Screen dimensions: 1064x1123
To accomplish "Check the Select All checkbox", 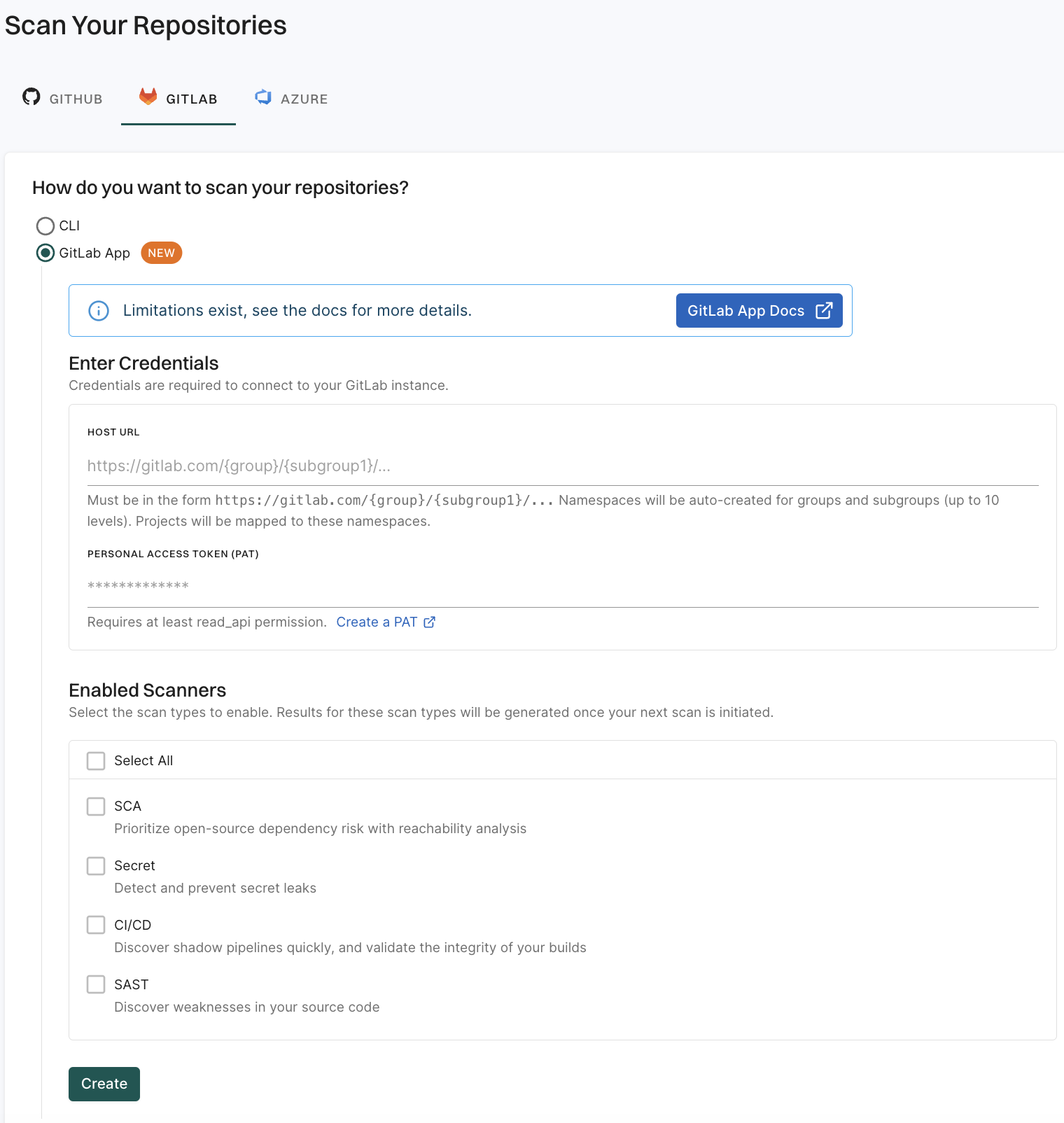I will click(x=96, y=761).
